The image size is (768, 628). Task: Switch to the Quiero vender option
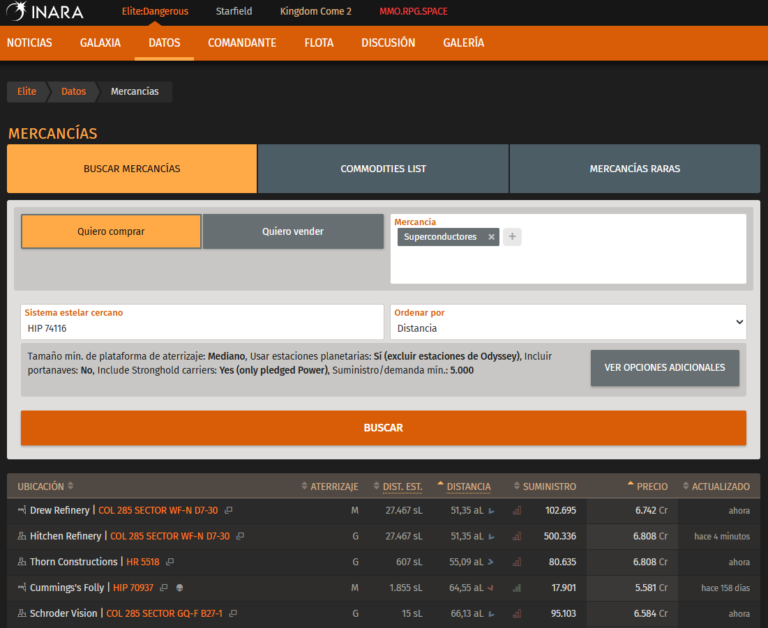293,232
